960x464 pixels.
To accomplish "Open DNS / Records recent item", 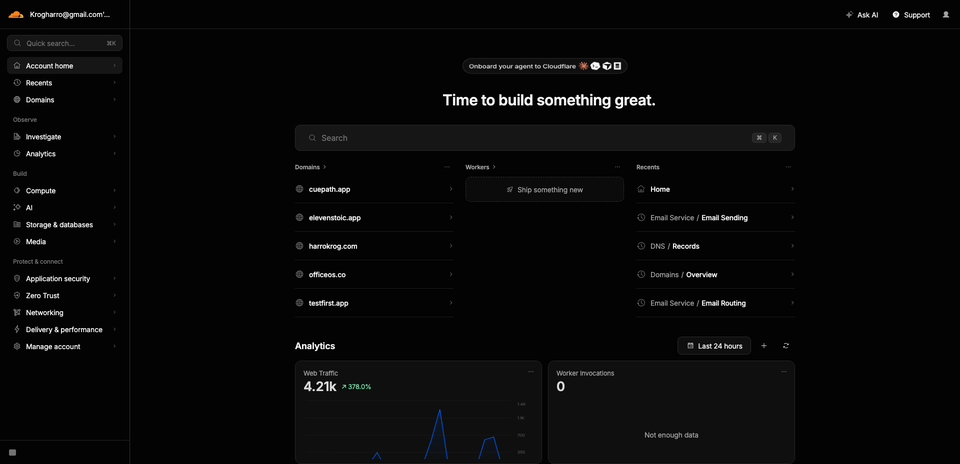I will coord(716,246).
